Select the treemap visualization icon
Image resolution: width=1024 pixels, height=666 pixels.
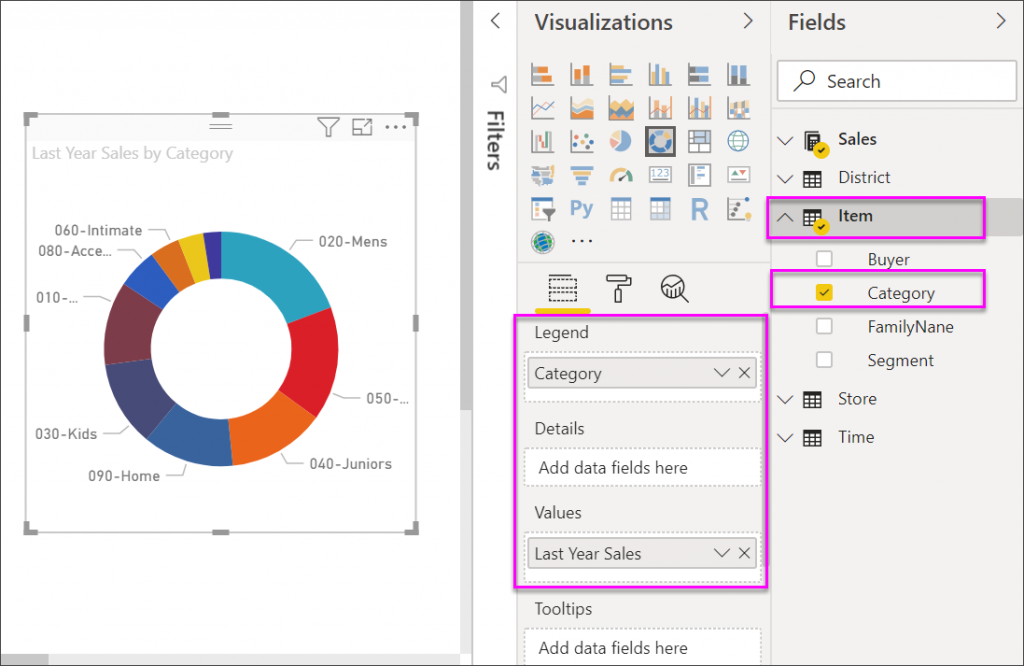coord(699,141)
